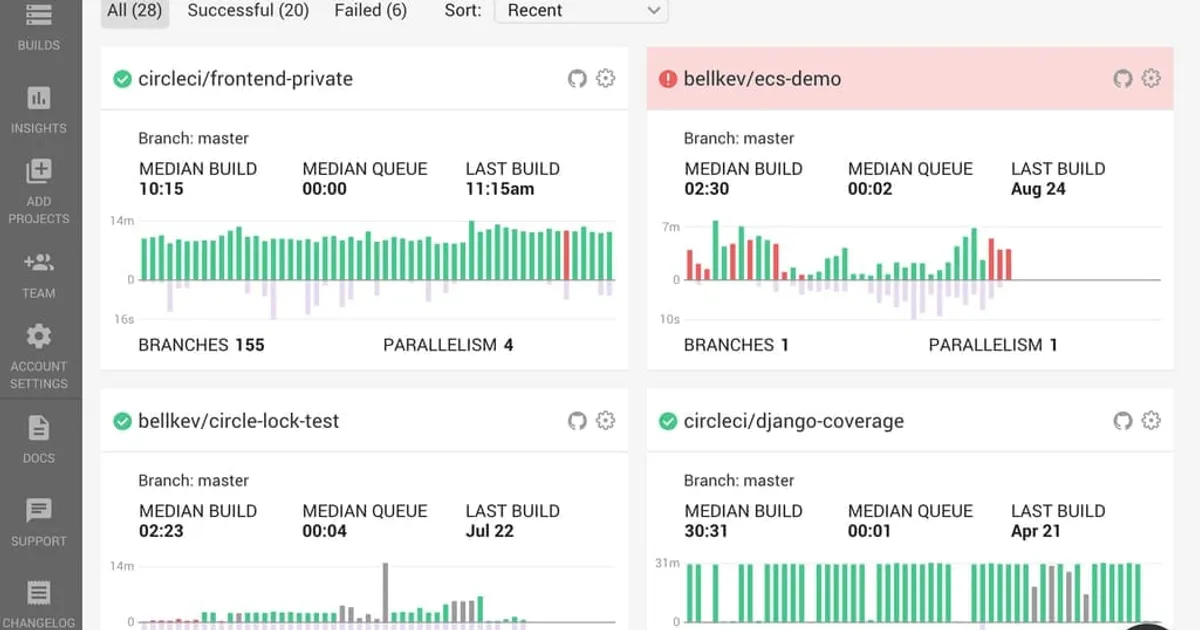The width and height of the screenshot is (1200, 630).
Task: Open the Sort dropdown showing Recent
Action: (580, 11)
